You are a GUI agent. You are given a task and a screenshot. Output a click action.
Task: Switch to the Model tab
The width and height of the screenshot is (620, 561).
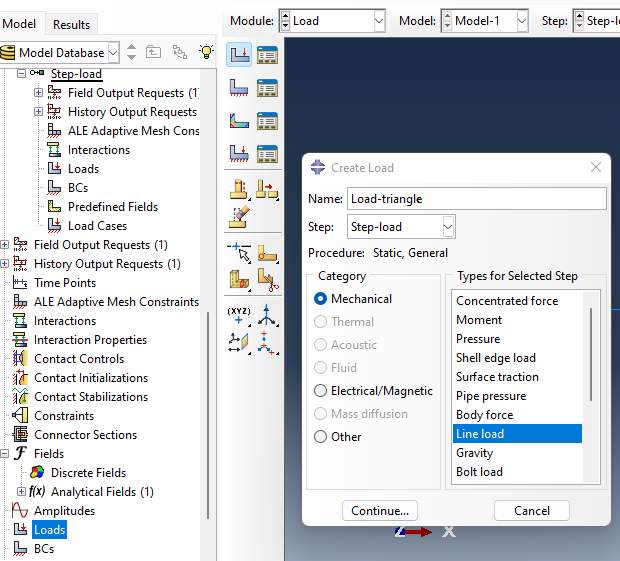[x=19, y=24]
